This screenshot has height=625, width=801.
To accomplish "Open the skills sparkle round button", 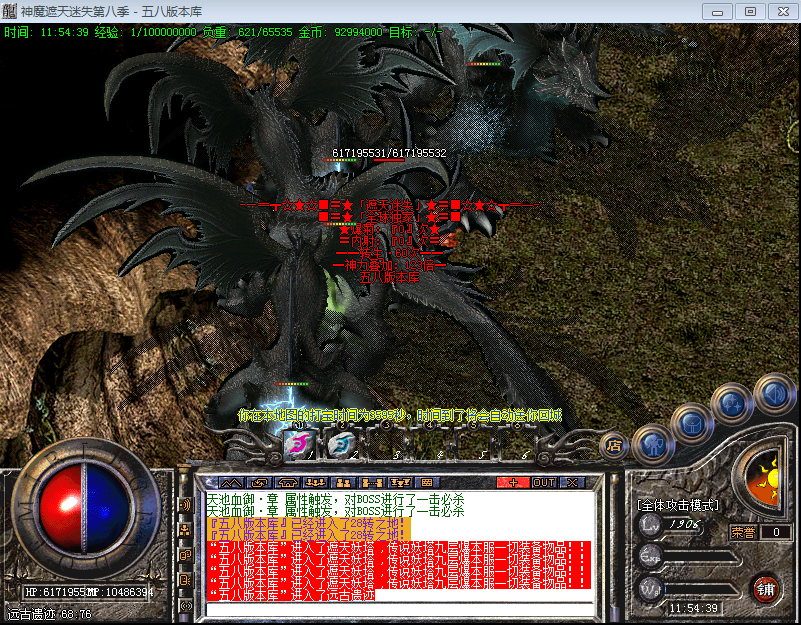I will pos(733,404).
